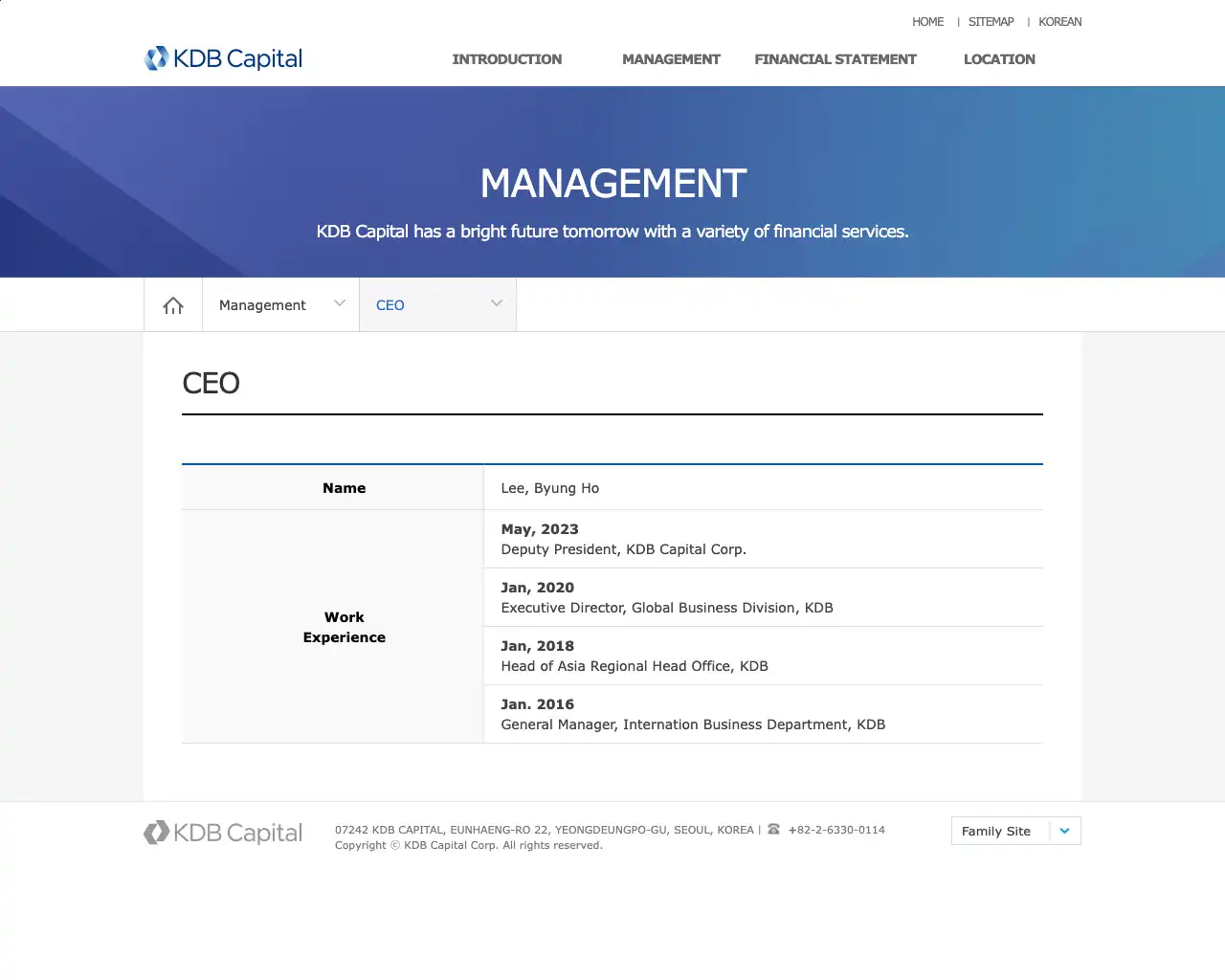
Task: Go to the FINANCIAL STATEMENT menu
Action: [835, 59]
